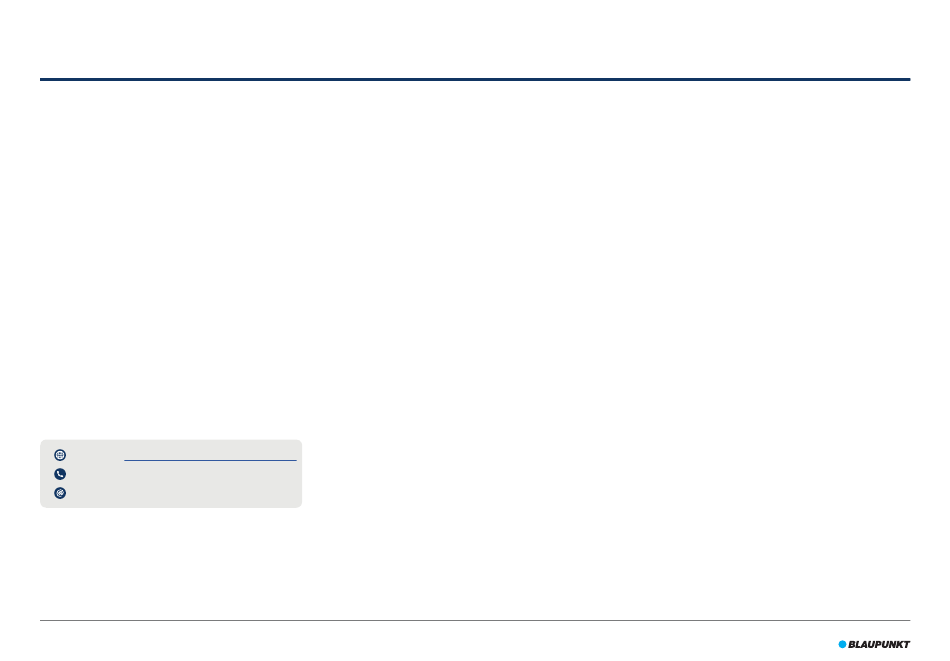
Task: Click left end of underlined link
Action: tap(126, 460)
